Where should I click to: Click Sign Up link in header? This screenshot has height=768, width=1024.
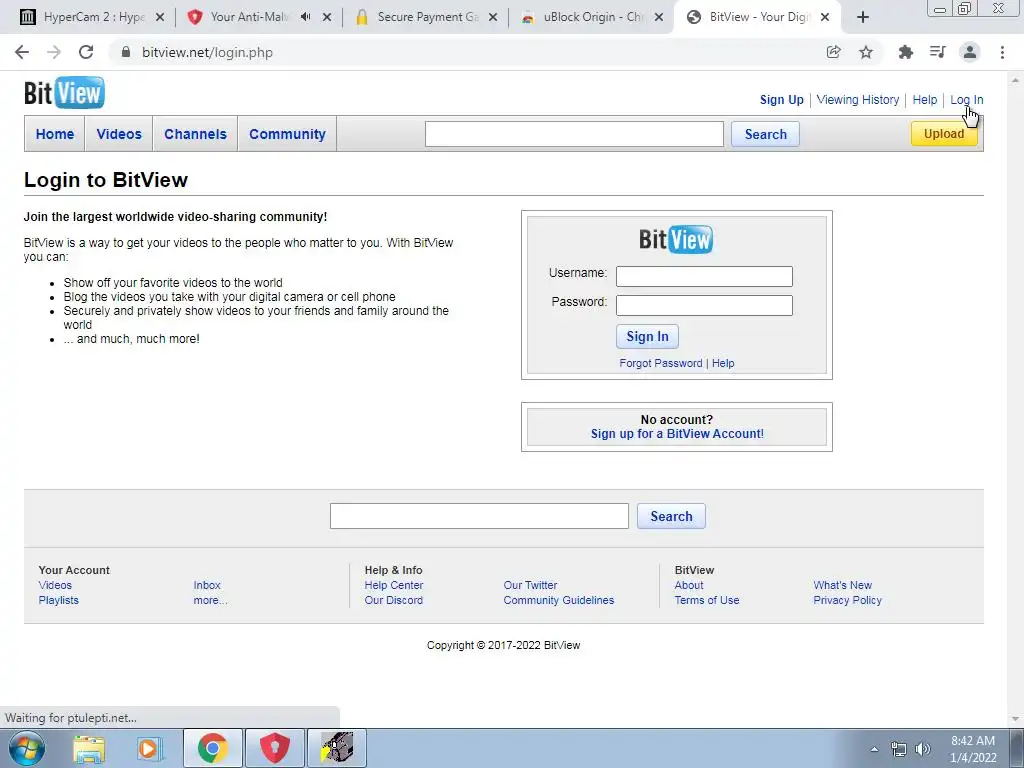pyautogui.click(x=782, y=100)
